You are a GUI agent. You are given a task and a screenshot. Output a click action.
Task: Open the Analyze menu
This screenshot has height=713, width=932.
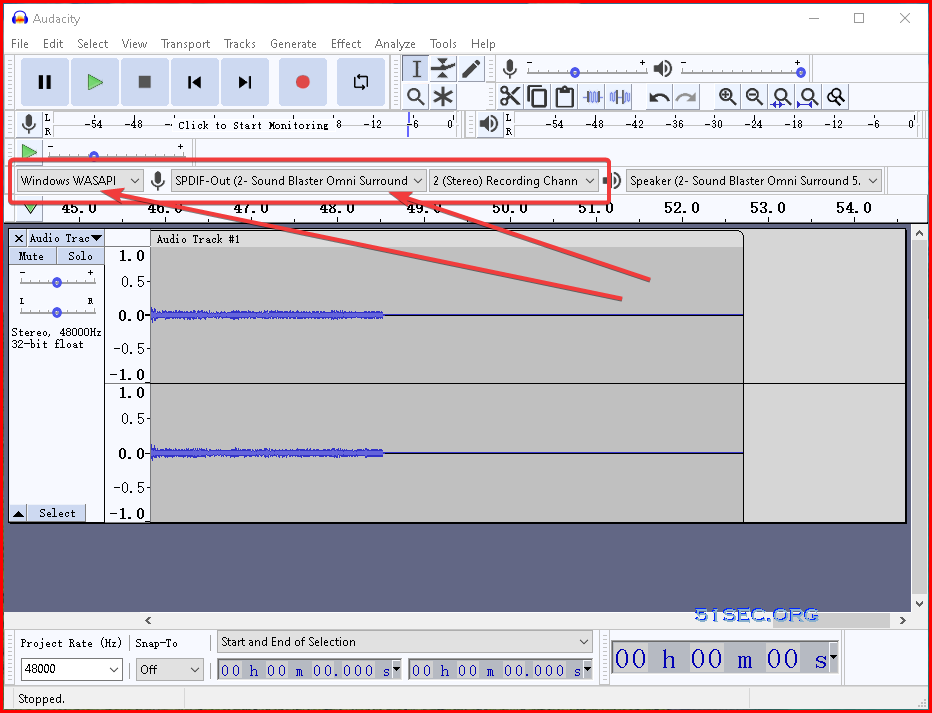point(395,44)
